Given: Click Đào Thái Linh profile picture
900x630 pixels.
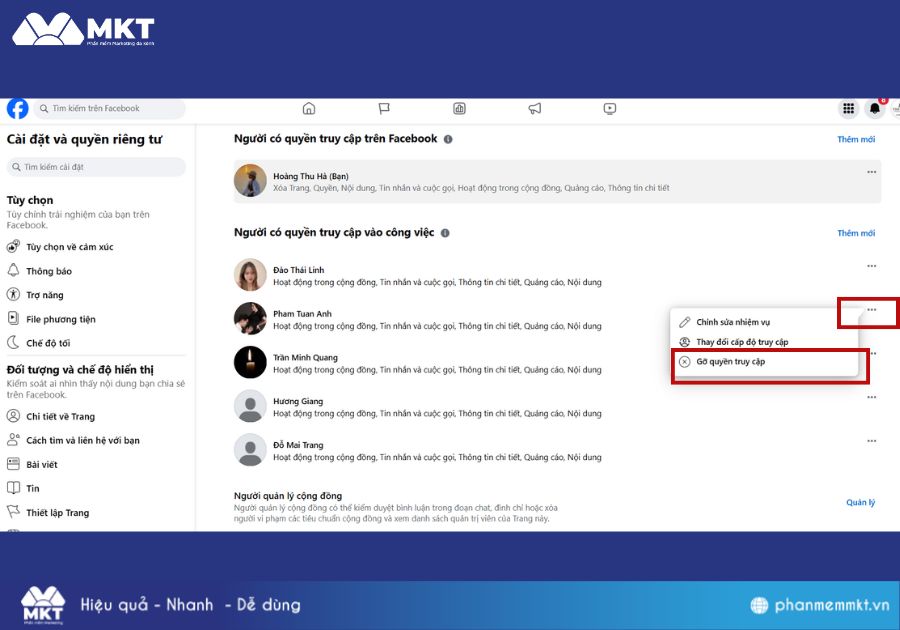Looking at the screenshot, I should 250,275.
